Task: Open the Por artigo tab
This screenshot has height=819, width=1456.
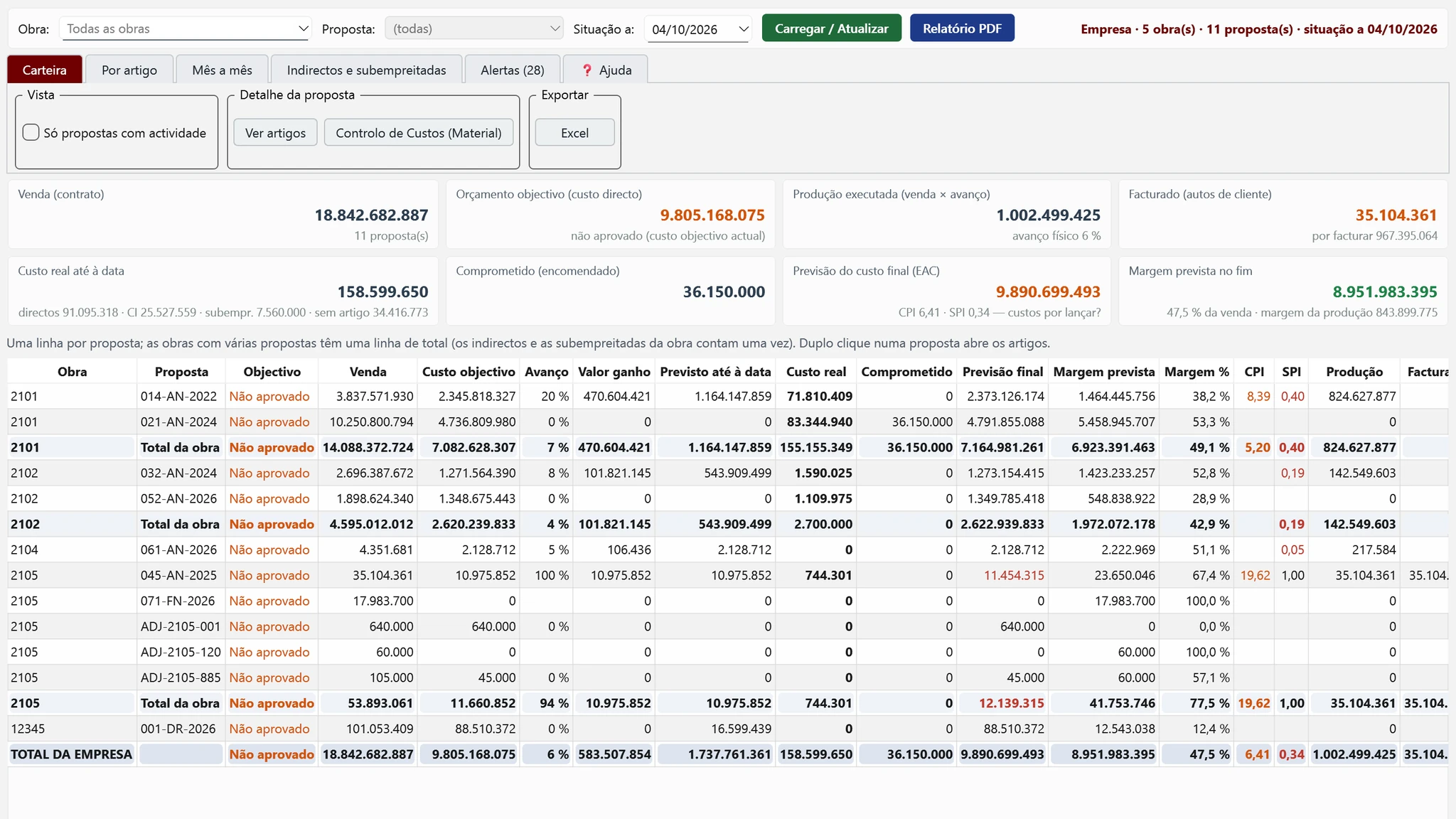Action: (x=129, y=70)
